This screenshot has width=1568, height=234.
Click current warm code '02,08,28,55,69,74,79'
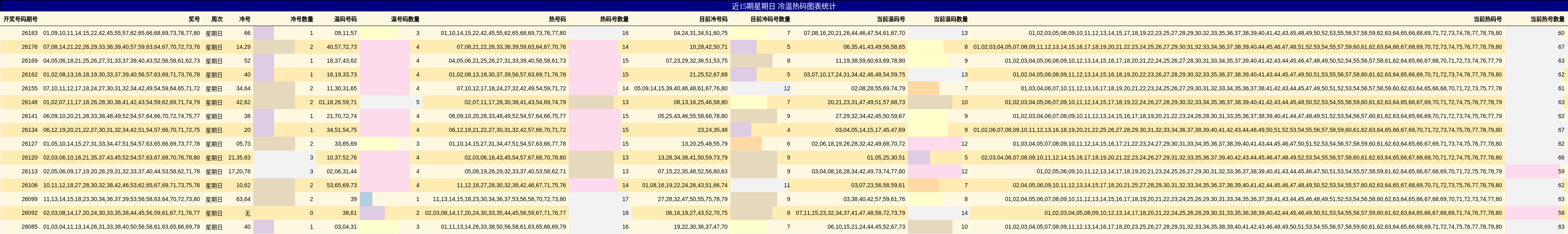coord(879,88)
